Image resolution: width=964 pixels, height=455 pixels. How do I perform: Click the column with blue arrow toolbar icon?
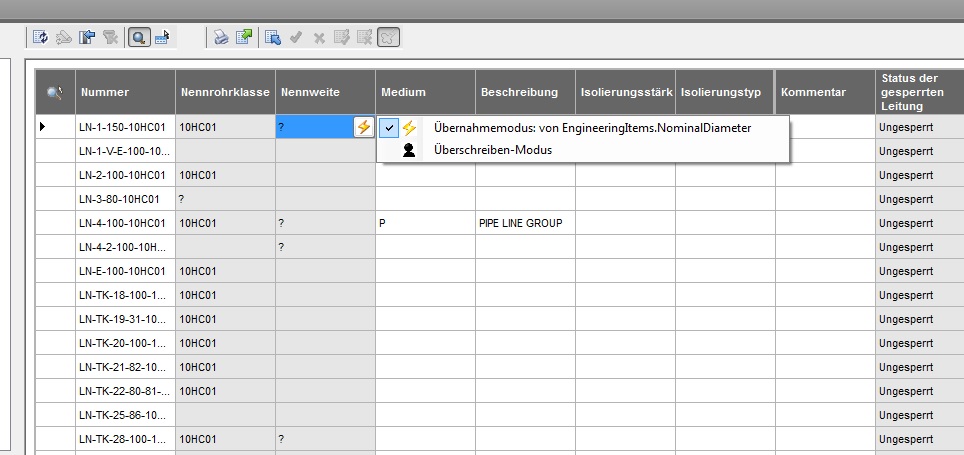coord(87,38)
